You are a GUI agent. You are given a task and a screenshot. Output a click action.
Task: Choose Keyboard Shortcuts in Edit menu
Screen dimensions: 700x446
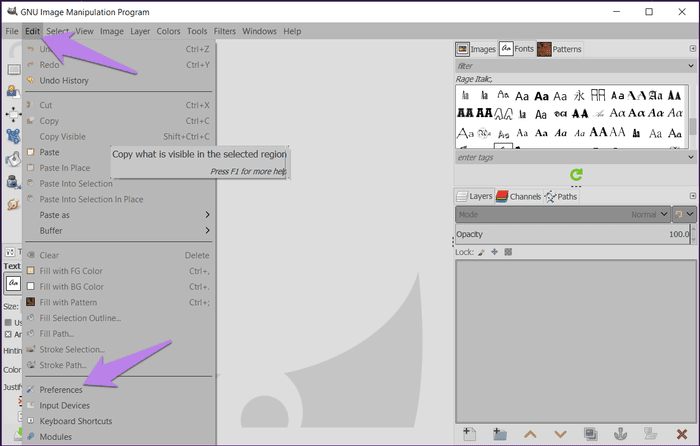[x=77, y=421]
